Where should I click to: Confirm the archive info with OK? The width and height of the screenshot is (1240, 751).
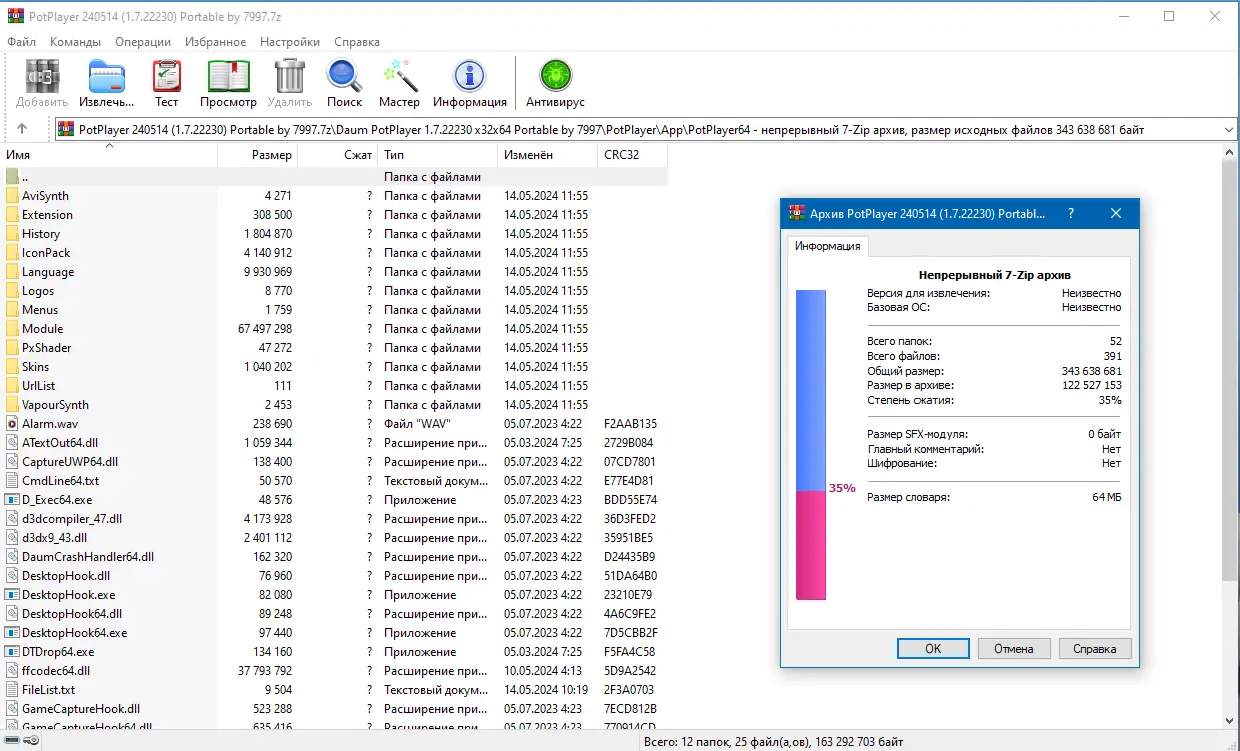coord(932,648)
